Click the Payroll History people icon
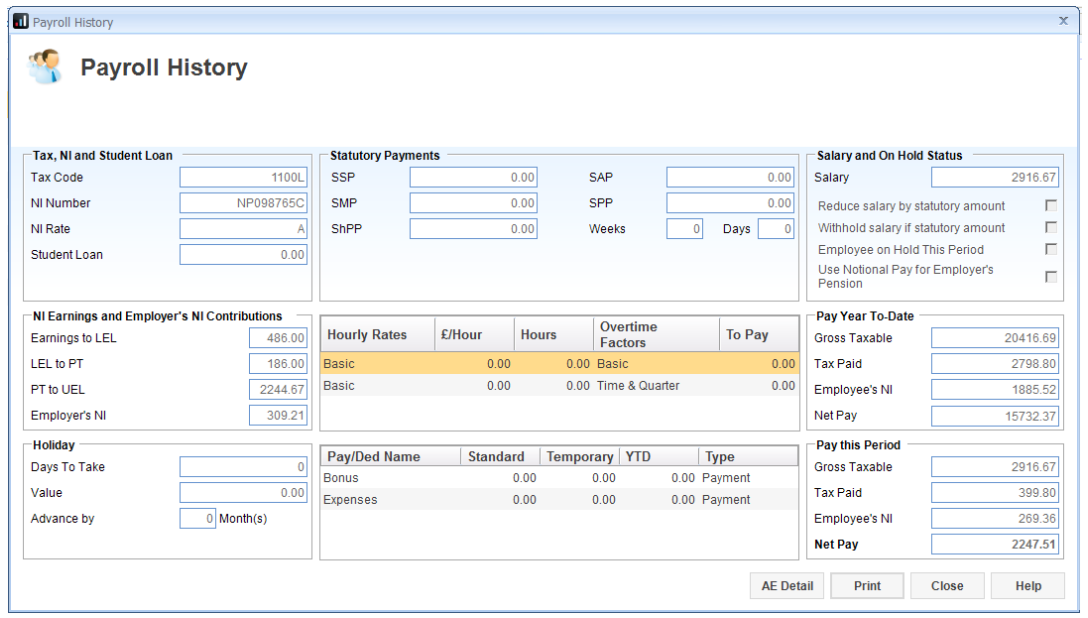 (x=44, y=67)
